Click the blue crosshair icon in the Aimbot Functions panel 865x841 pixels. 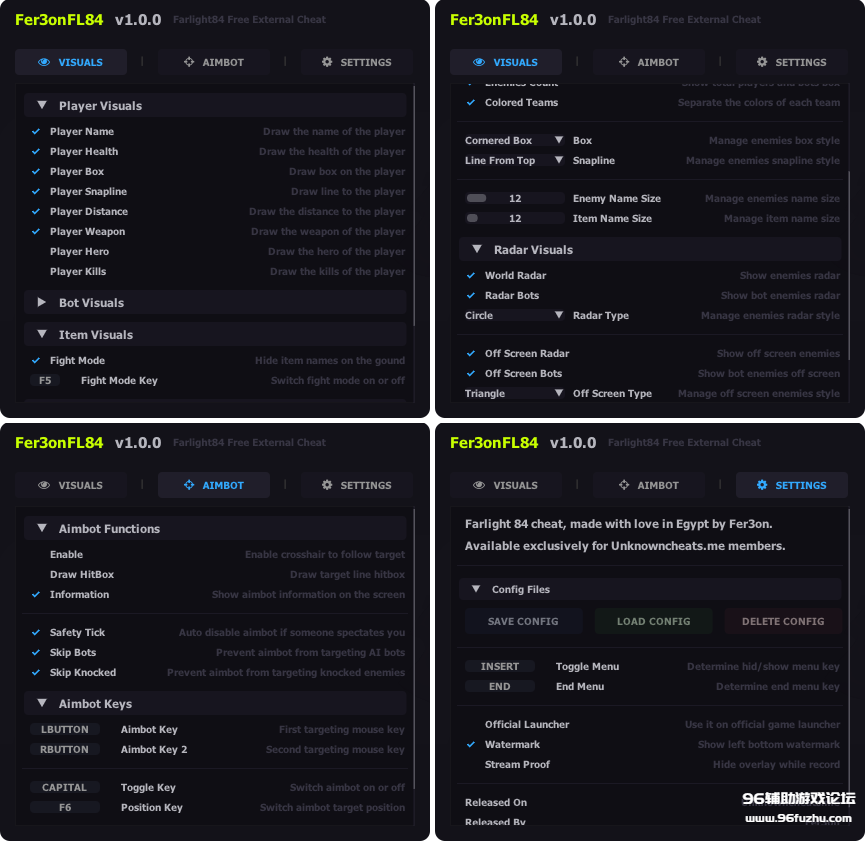click(189, 485)
